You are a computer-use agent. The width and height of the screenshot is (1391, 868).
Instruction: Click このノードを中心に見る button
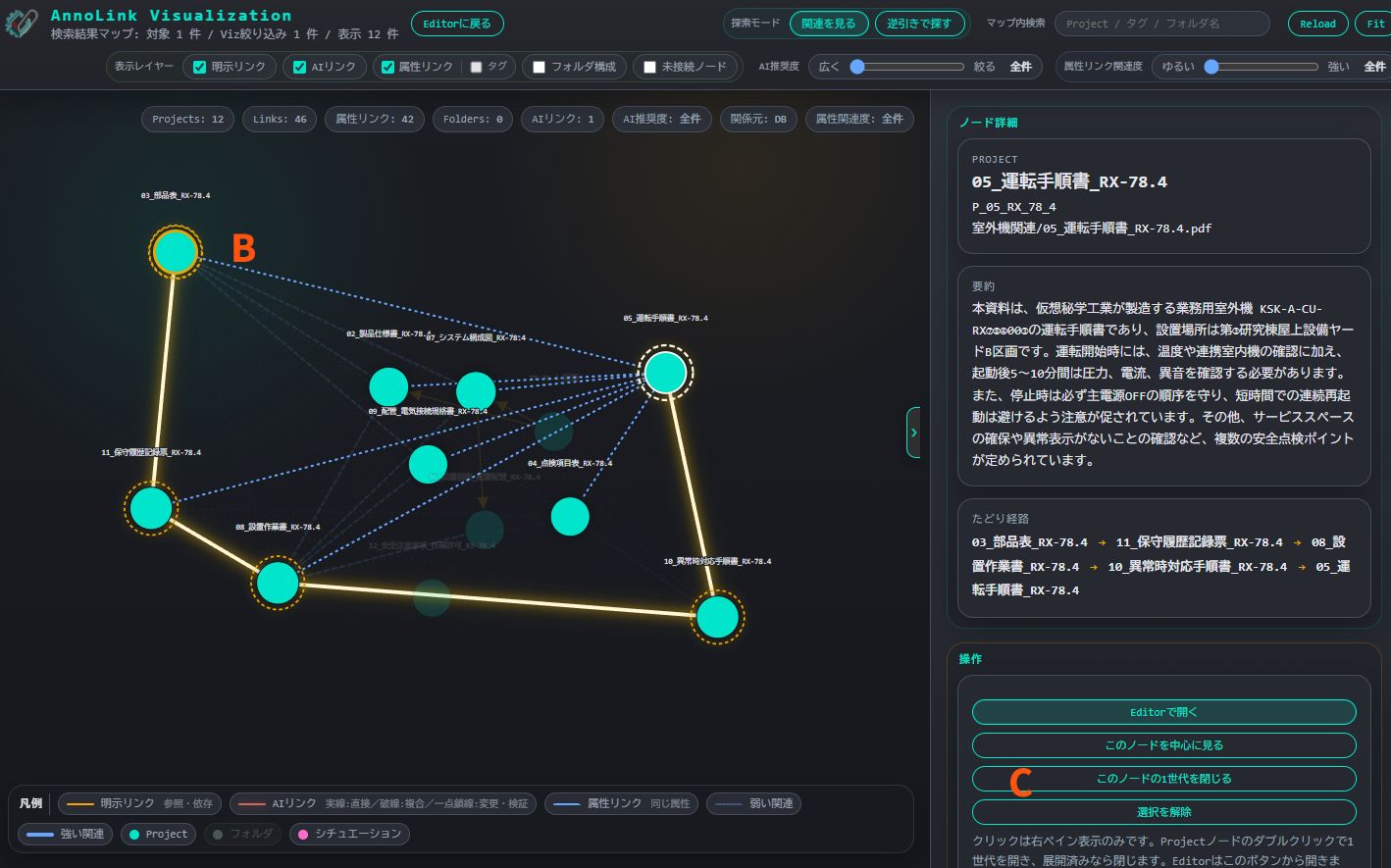tap(1163, 745)
